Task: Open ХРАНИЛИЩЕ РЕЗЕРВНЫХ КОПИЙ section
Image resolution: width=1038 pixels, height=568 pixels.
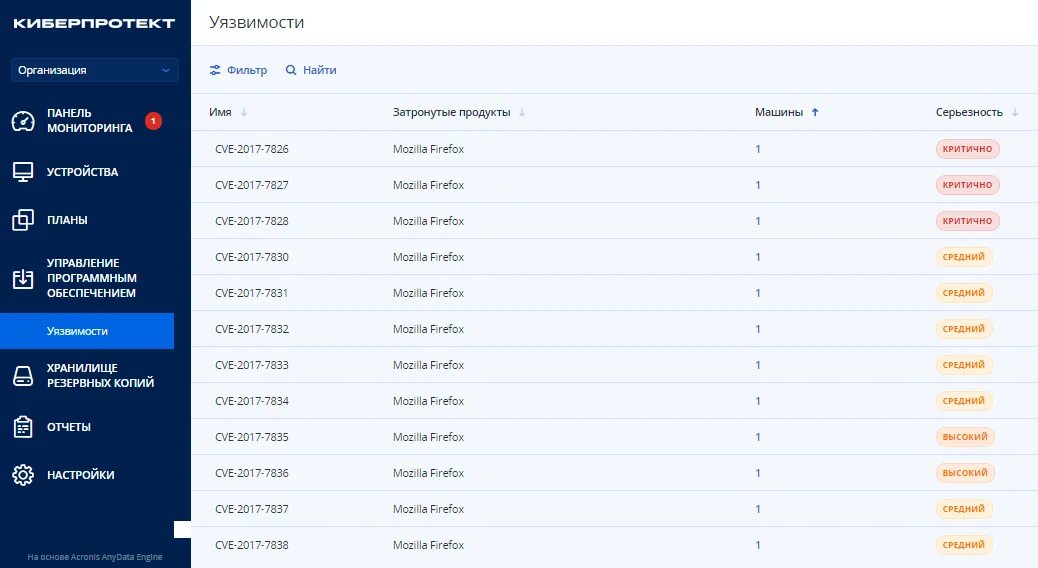Action: pyautogui.click(x=100, y=375)
